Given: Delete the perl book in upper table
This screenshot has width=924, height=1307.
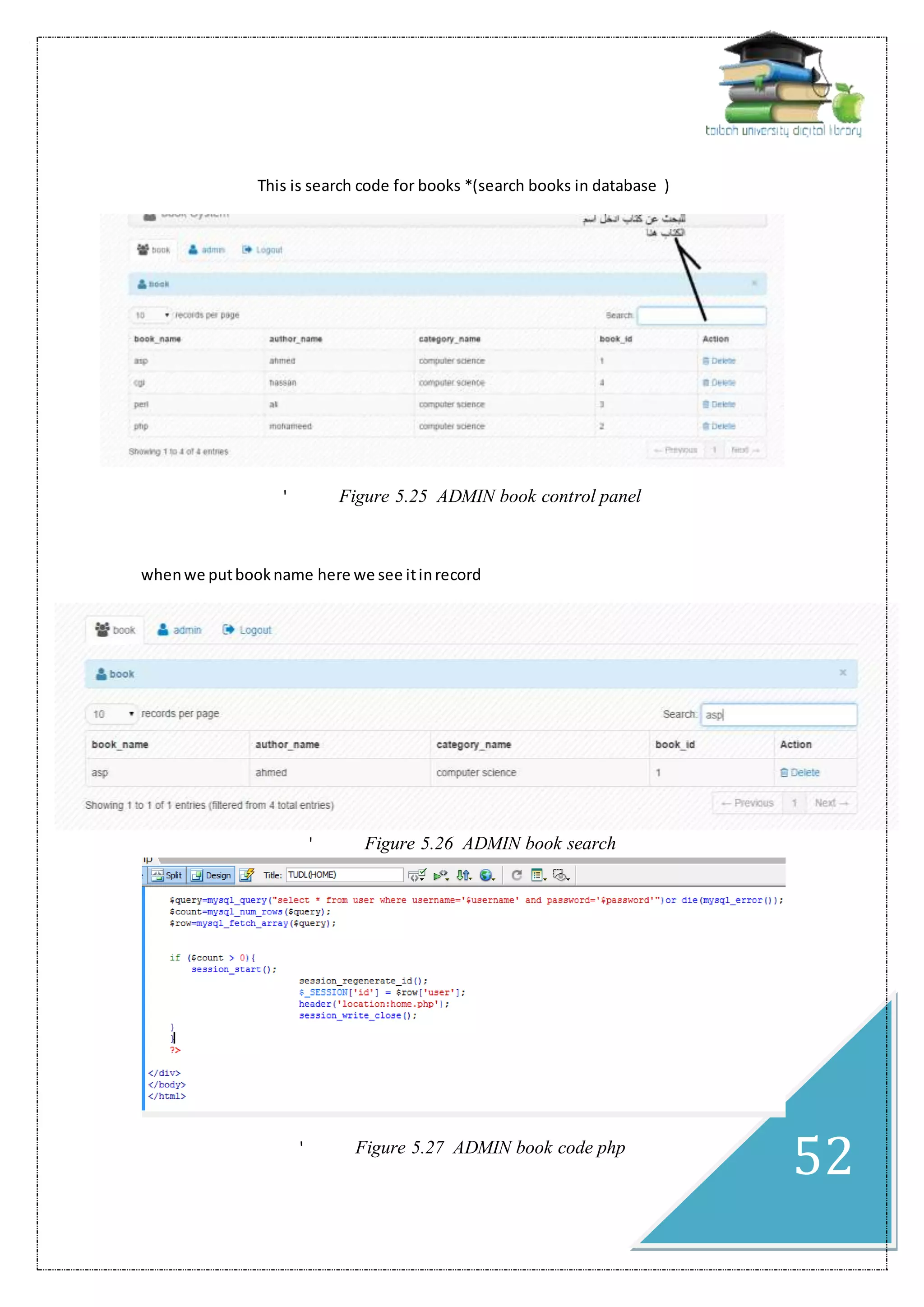Looking at the screenshot, I should (x=719, y=404).
